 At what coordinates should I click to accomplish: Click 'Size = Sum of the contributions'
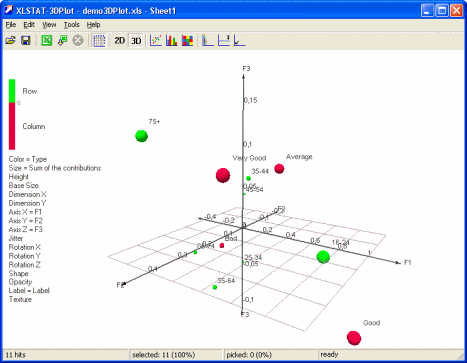55,168
